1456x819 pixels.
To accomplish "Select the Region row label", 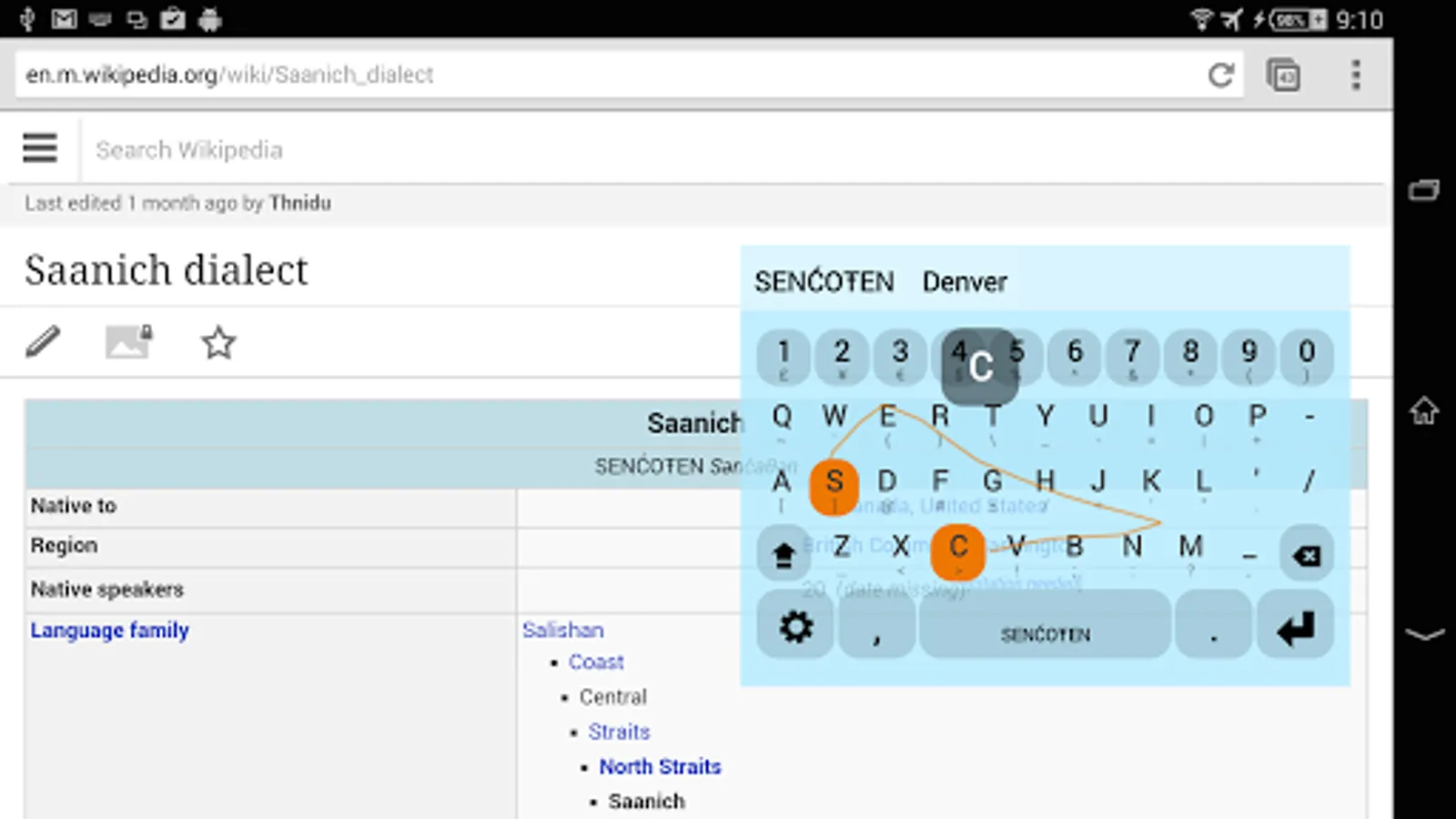I will click(64, 545).
